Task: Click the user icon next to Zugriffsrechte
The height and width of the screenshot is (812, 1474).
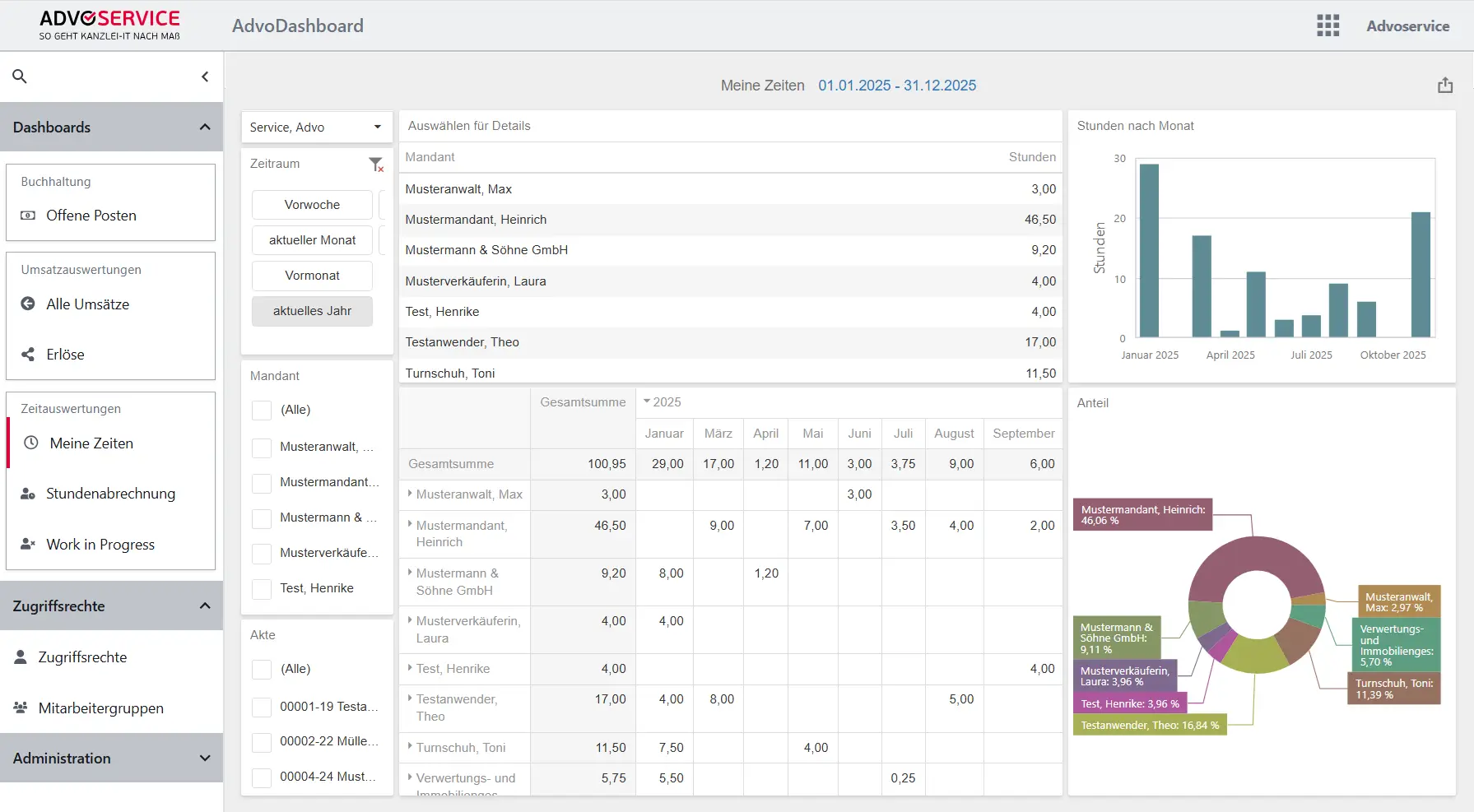Action: (x=19, y=657)
